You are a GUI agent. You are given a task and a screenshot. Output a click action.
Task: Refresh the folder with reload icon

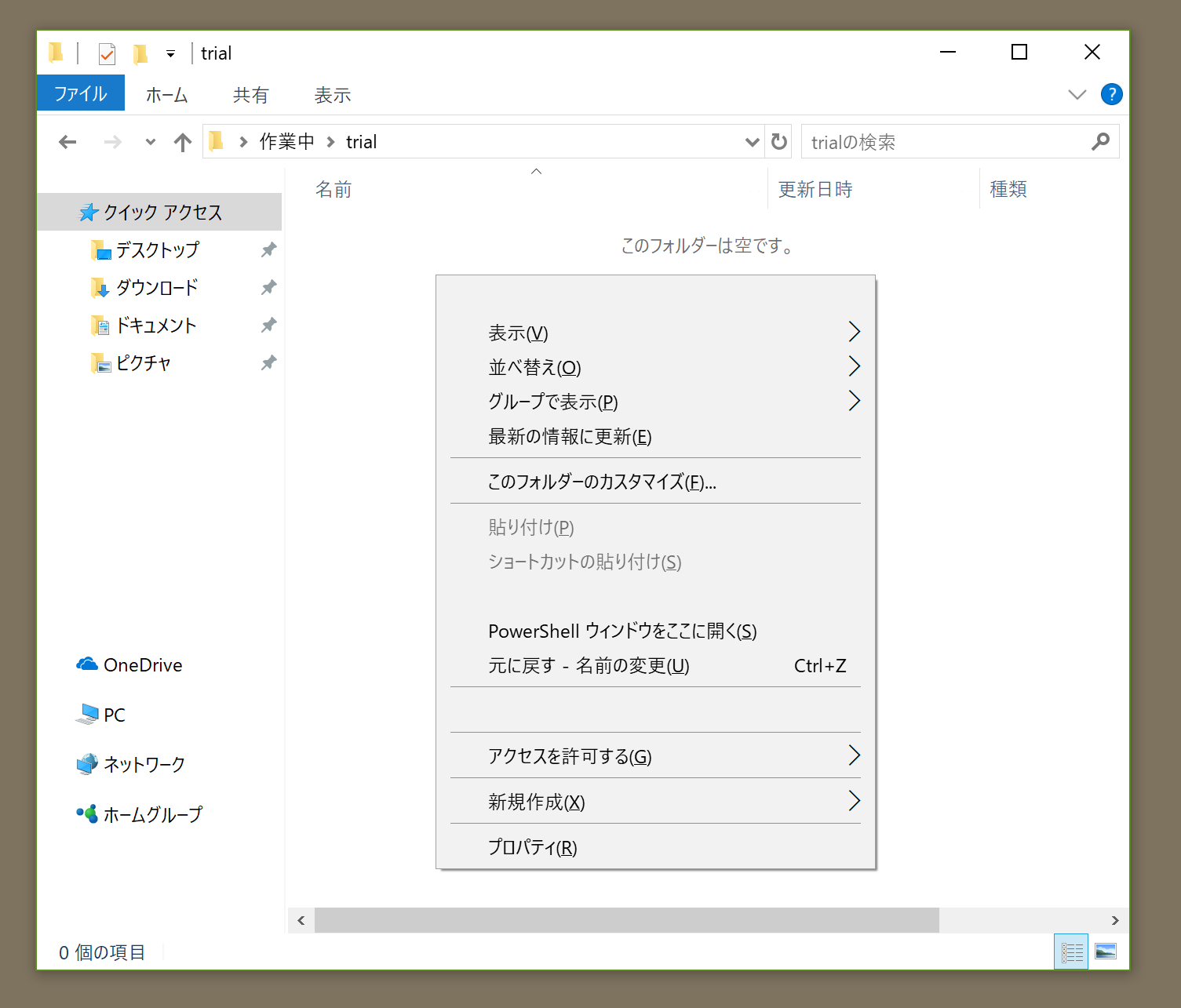[779, 142]
